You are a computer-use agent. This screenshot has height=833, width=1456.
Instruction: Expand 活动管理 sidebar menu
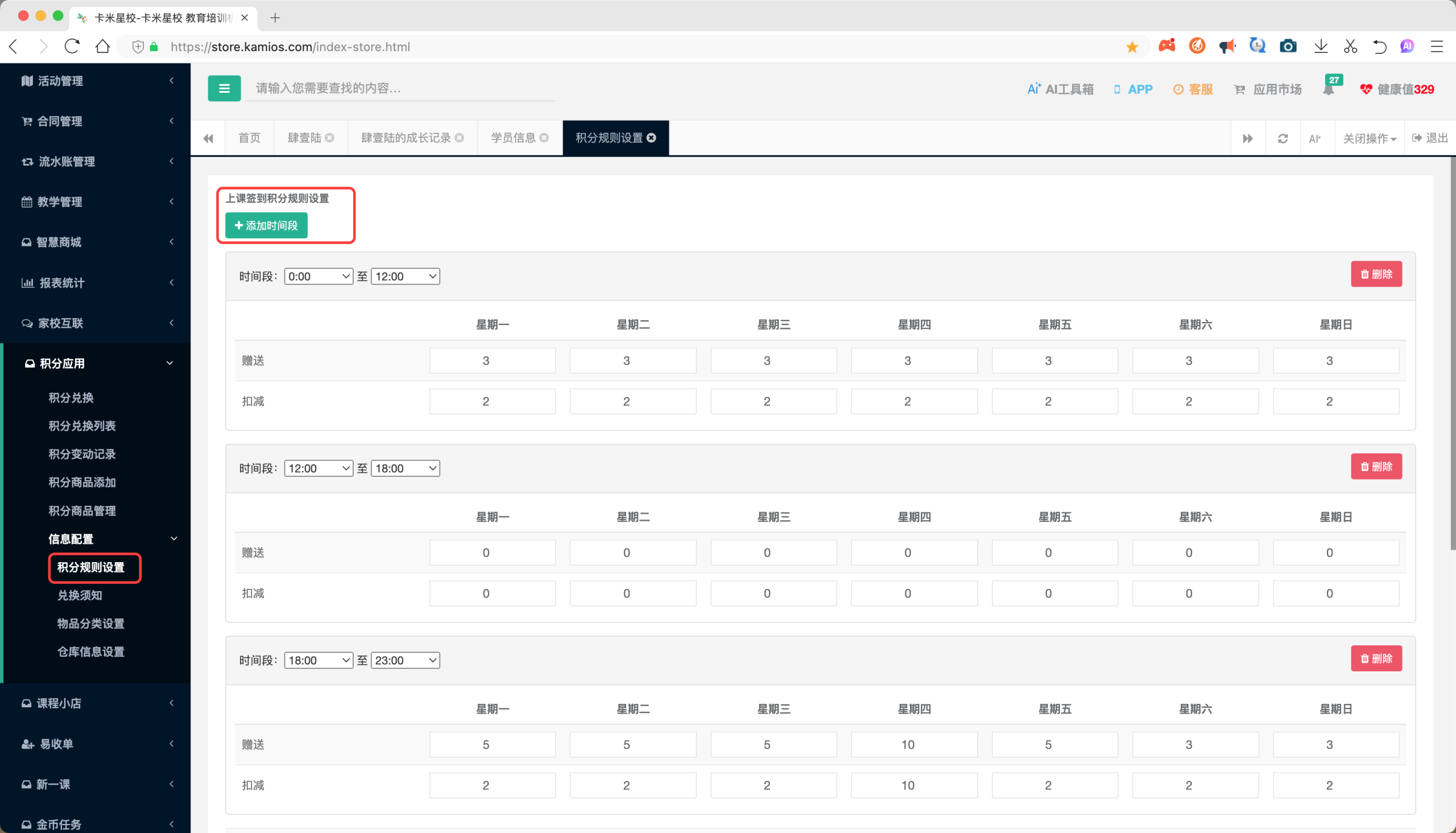click(96, 81)
